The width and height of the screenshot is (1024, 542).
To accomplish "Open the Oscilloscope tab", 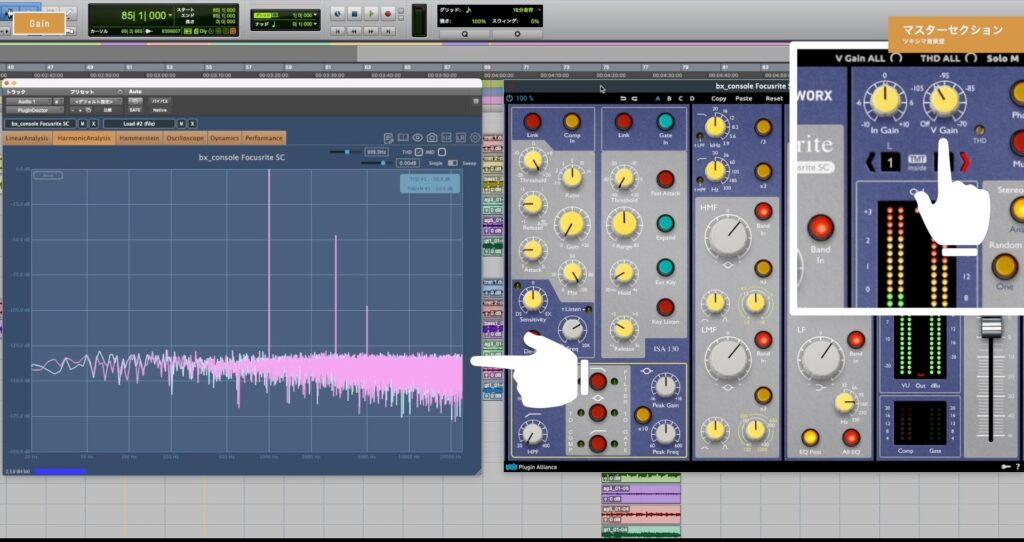I will tap(185, 138).
